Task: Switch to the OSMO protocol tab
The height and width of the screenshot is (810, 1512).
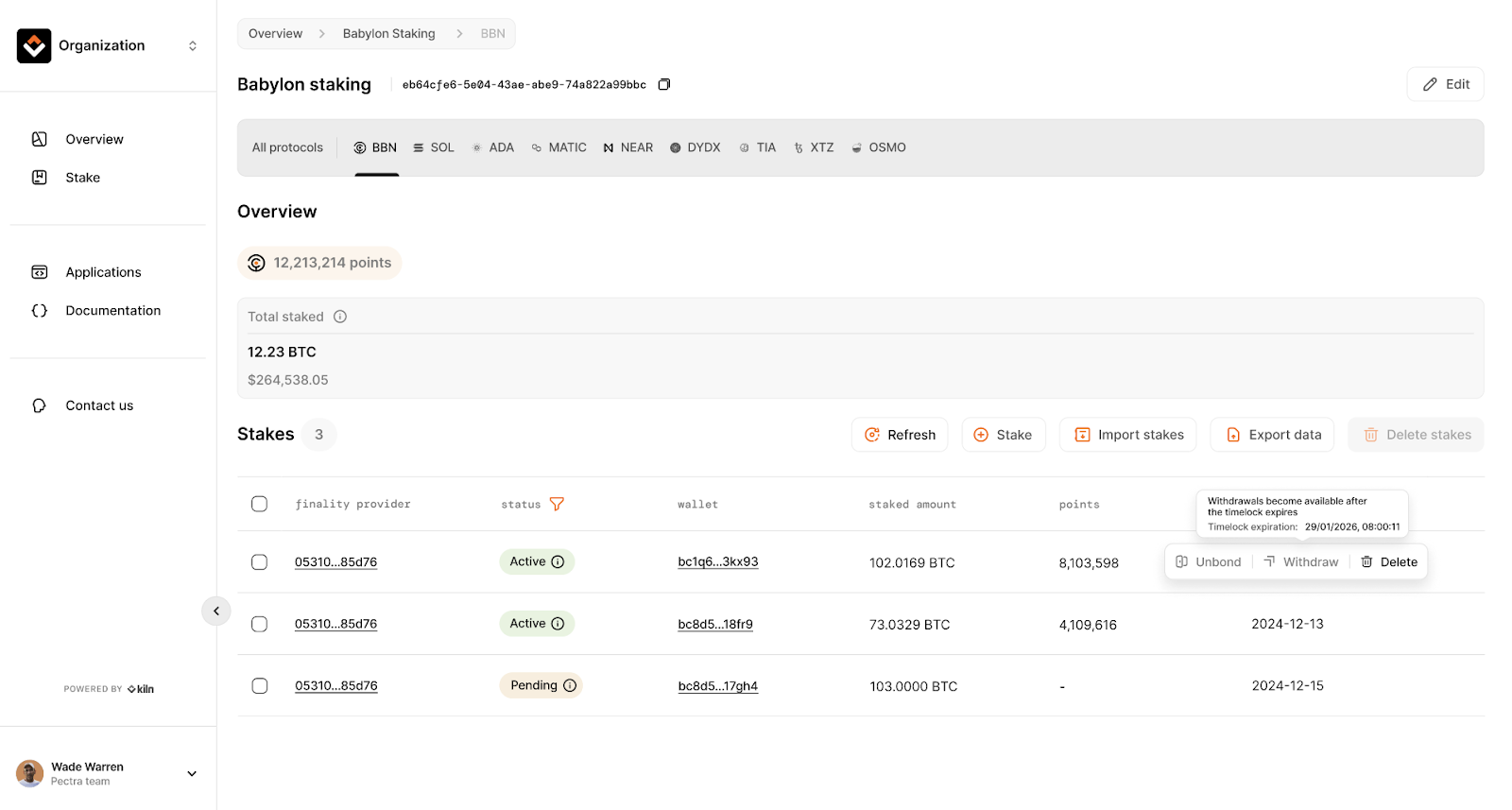Action: [x=879, y=147]
